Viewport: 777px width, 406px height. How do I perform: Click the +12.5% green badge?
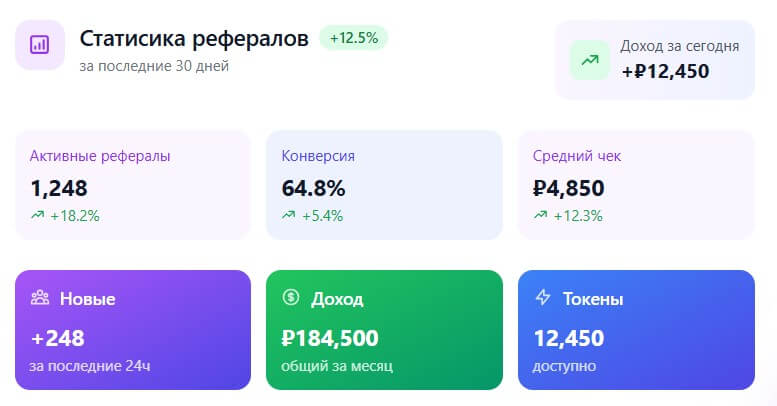tap(353, 38)
